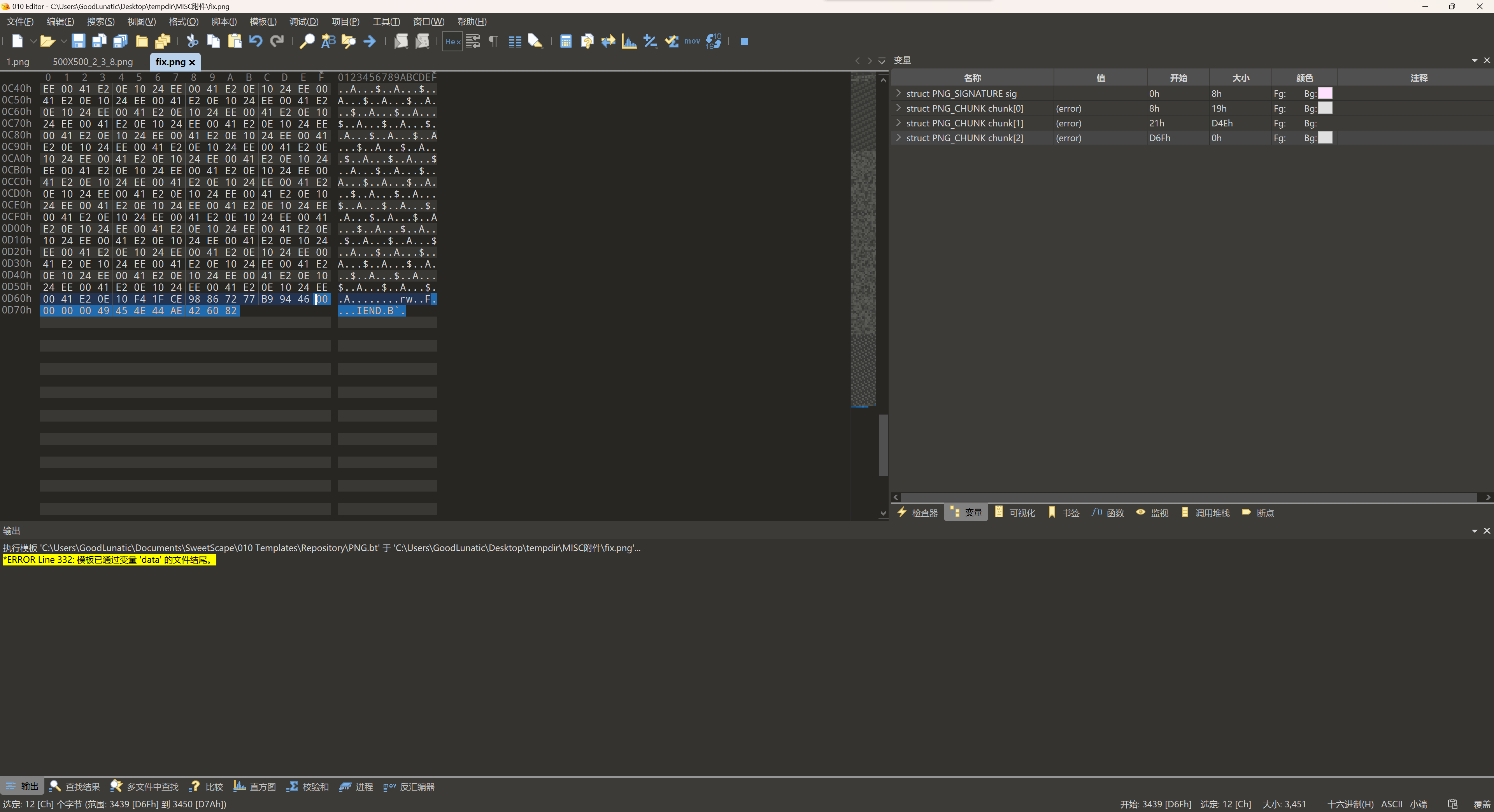This screenshot has width=1494, height=812.
Task: Switch to 500X500_2_3_8.png tab
Action: tap(93, 61)
